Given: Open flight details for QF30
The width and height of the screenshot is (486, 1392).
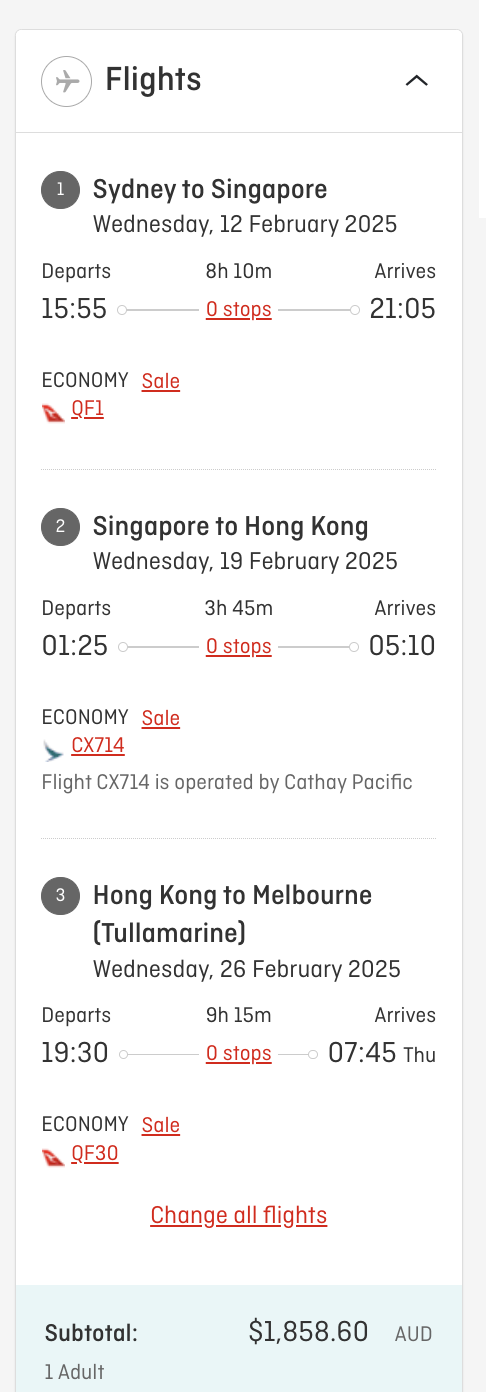Looking at the screenshot, I should (95, 1154).
